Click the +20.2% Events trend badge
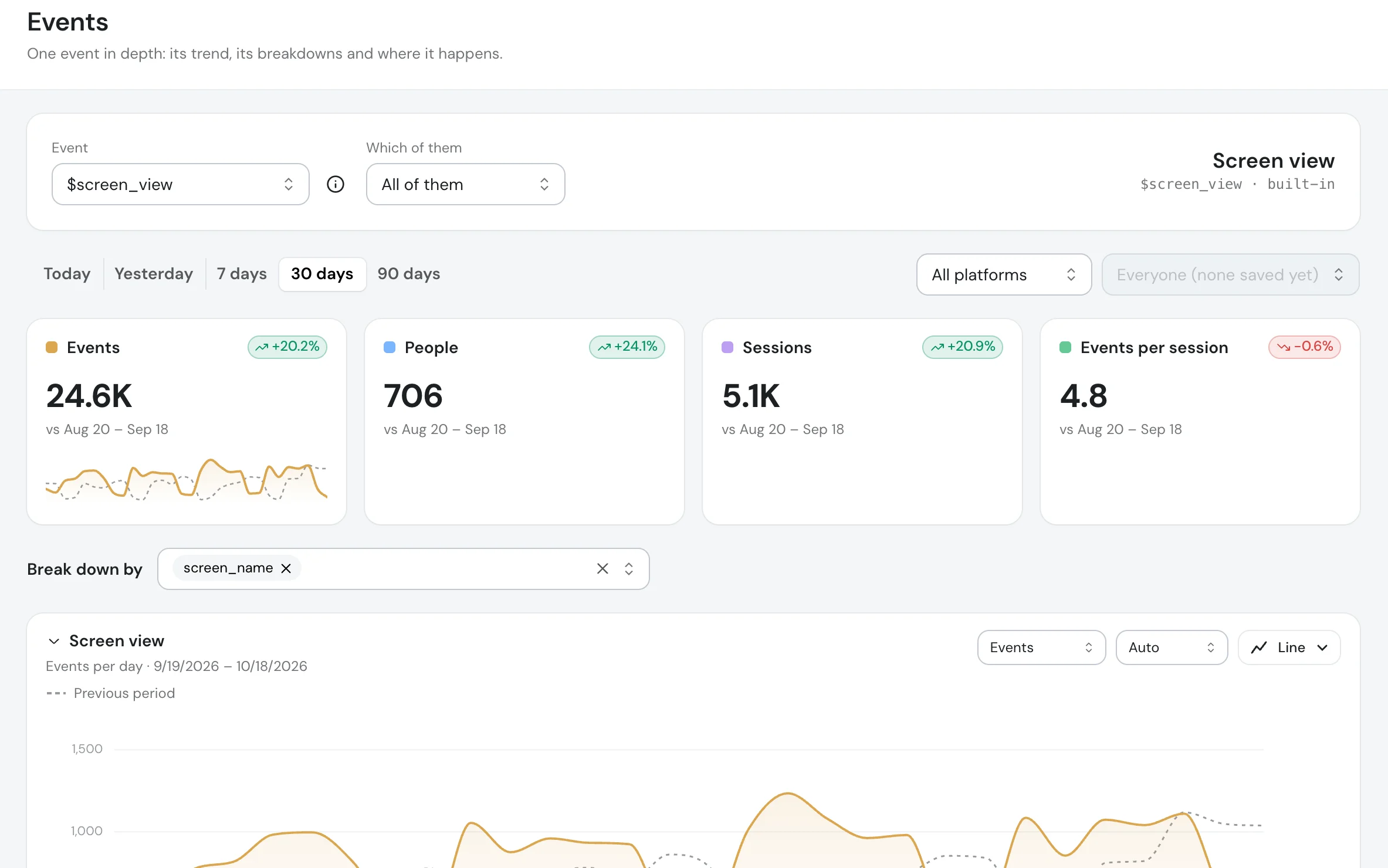Viewport: 1388px width, 868px height. pyautogui.click(x=287, y=347)
